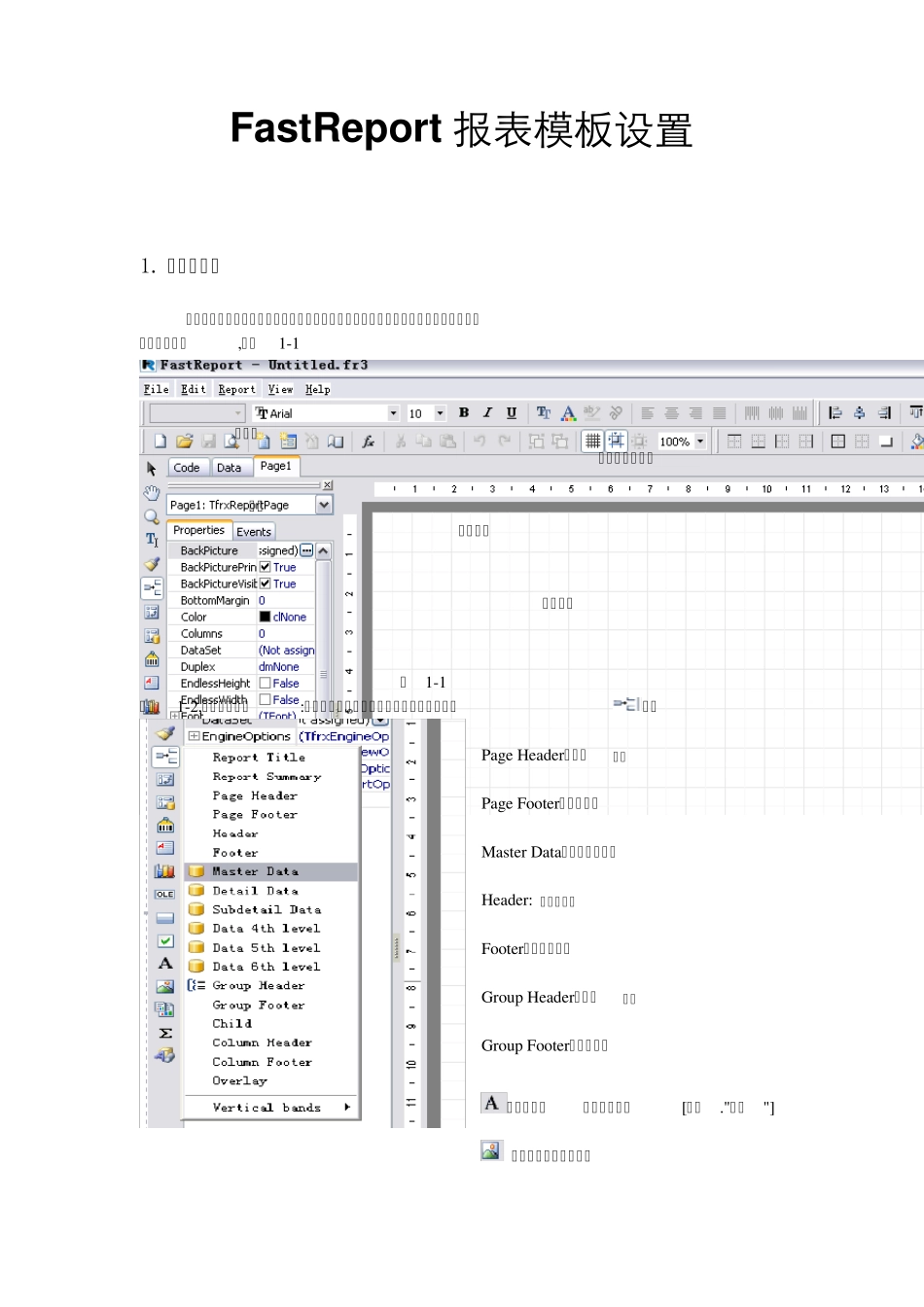Open the Arial font name dropdown
Screen dimensions: 924x1307
point(393,413)
